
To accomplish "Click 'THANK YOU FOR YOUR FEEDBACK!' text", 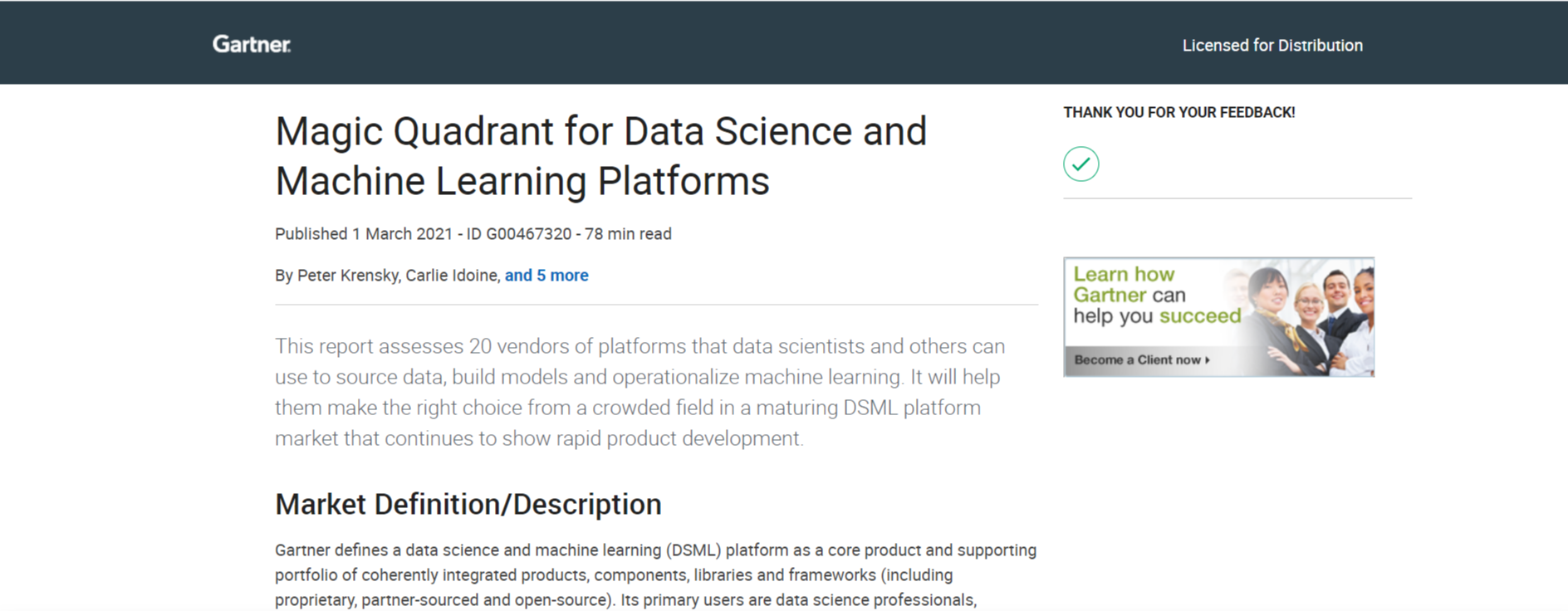I will (1179, 112).
